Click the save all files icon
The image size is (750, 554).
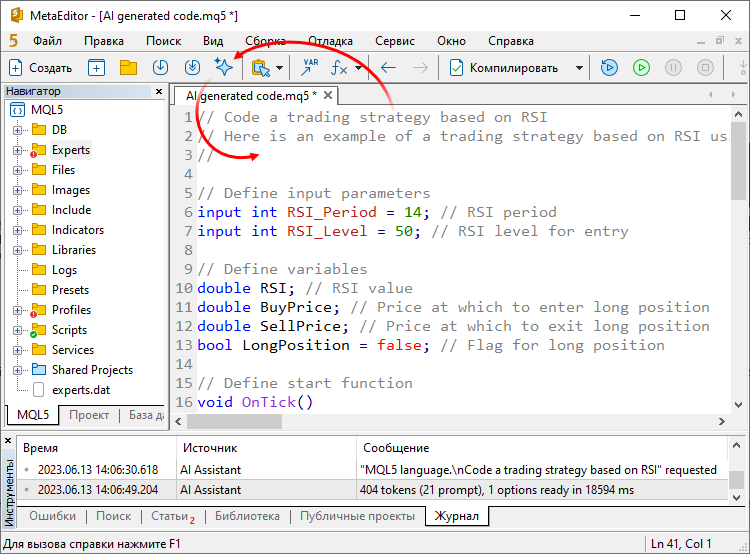(192, 68)
